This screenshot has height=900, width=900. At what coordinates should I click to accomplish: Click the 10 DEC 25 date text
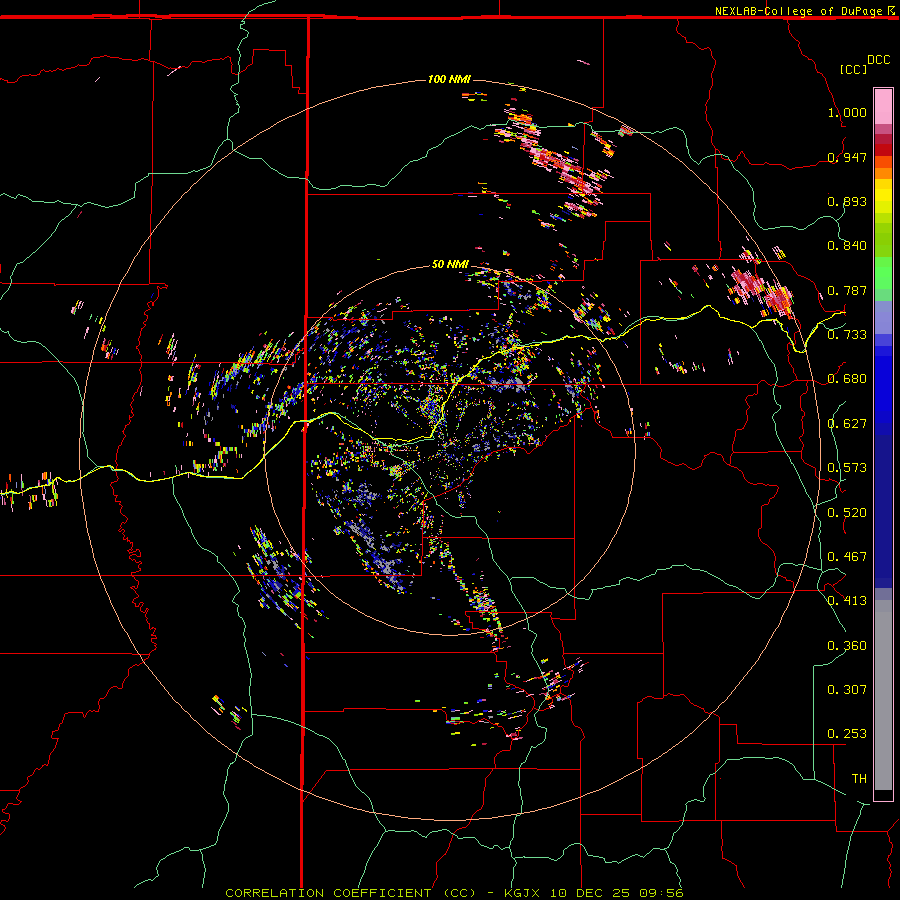[589, 893]
